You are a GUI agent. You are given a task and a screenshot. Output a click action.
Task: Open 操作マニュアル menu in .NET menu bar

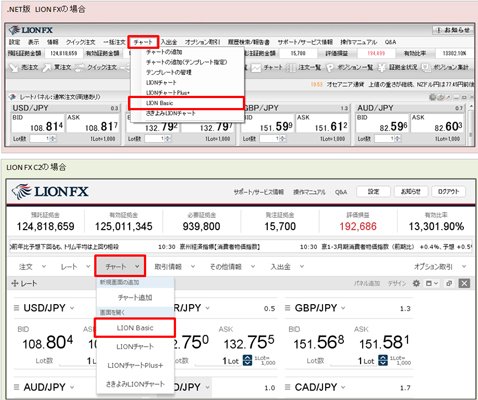pyautogui.click(x=358, y=42)
